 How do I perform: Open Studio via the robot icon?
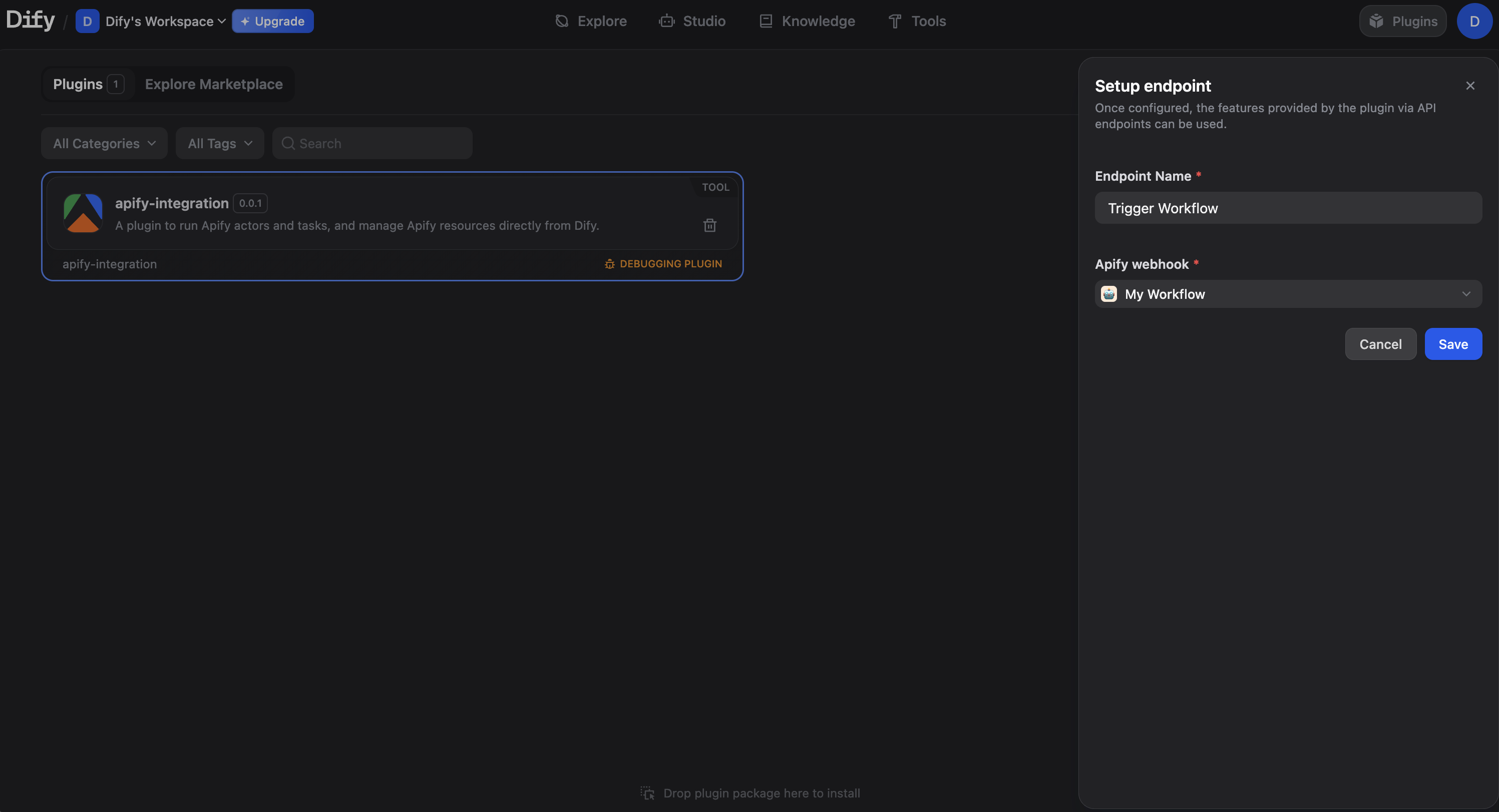pyautogui.click(x=667, y=21)
